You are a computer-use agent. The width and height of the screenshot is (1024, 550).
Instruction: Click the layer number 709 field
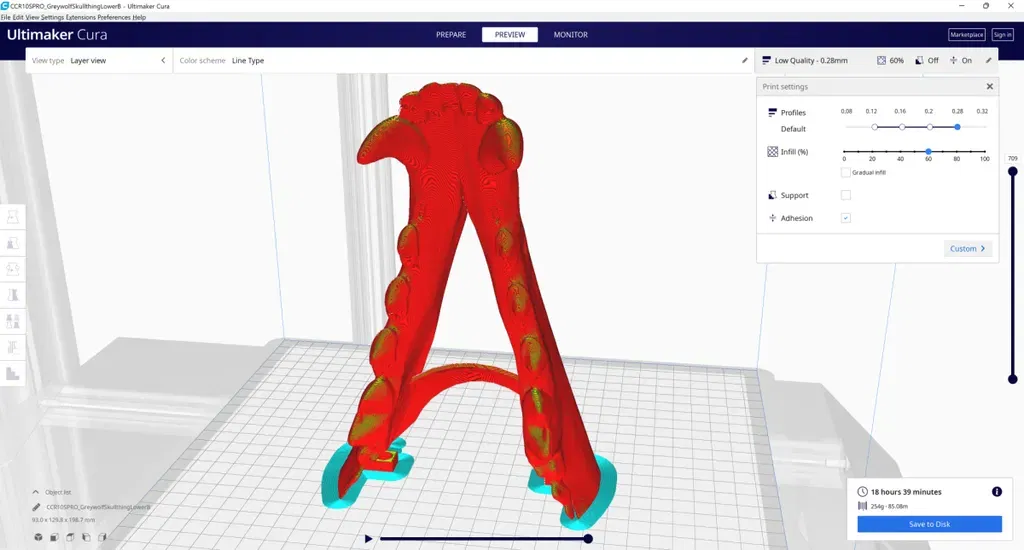tap(1012, 158)
